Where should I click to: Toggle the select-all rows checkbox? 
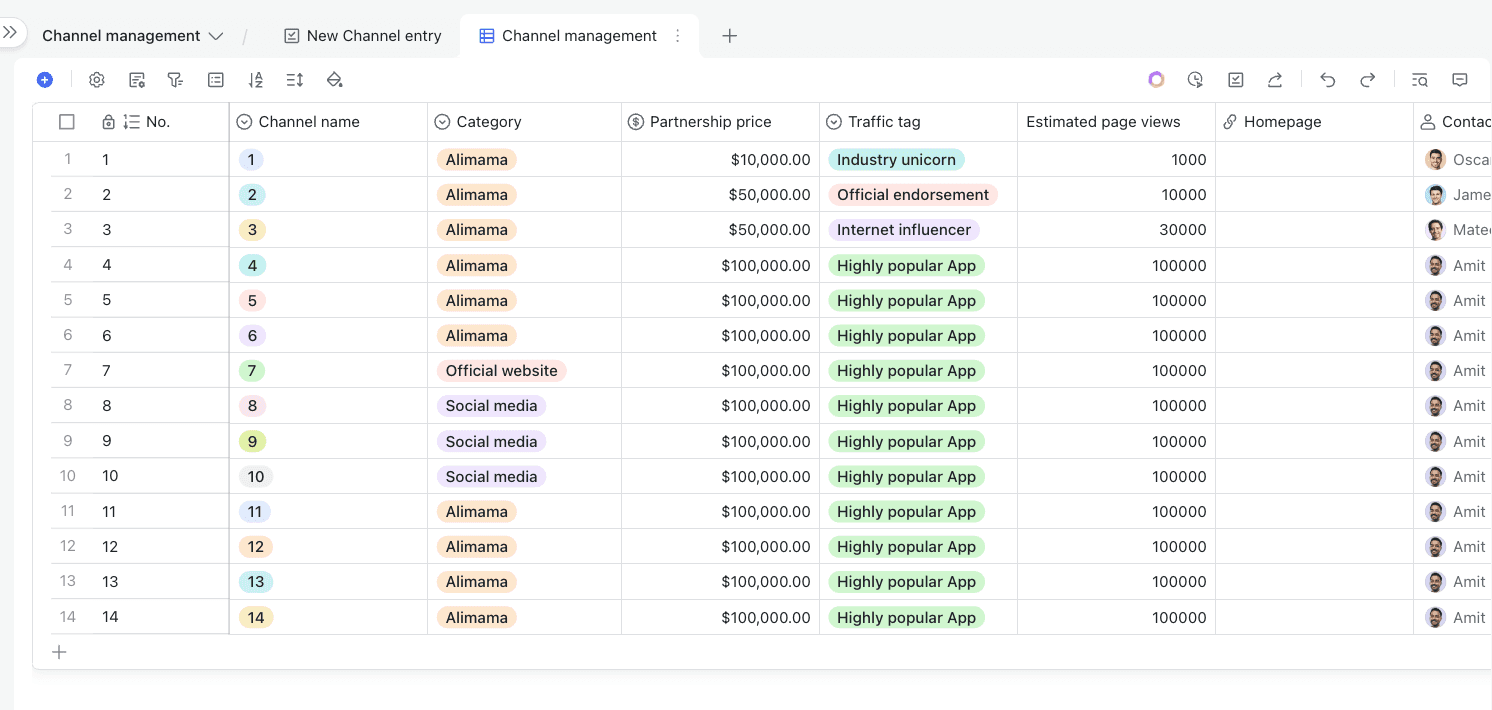click(x=67, y=122)
